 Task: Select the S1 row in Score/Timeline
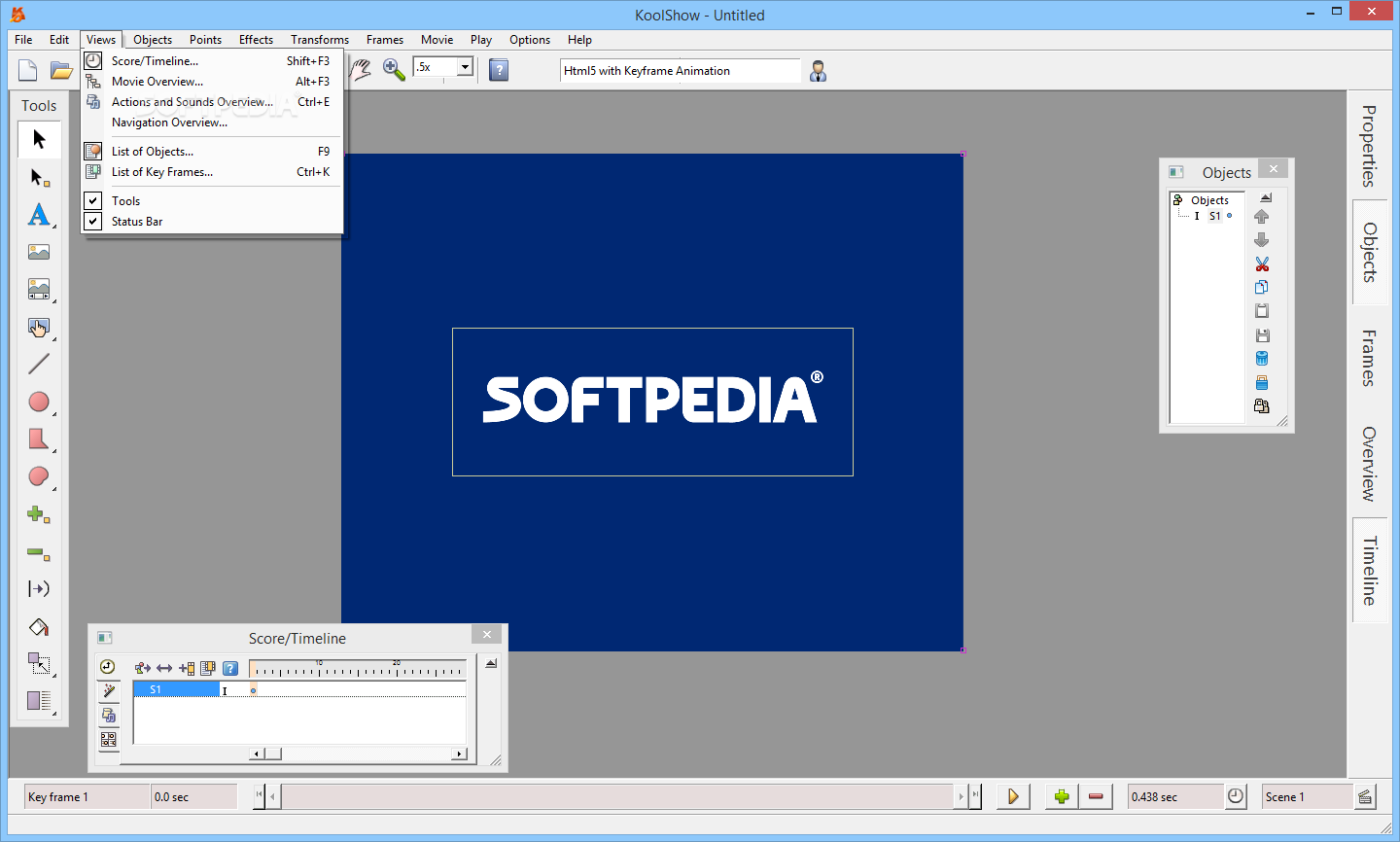299,689
